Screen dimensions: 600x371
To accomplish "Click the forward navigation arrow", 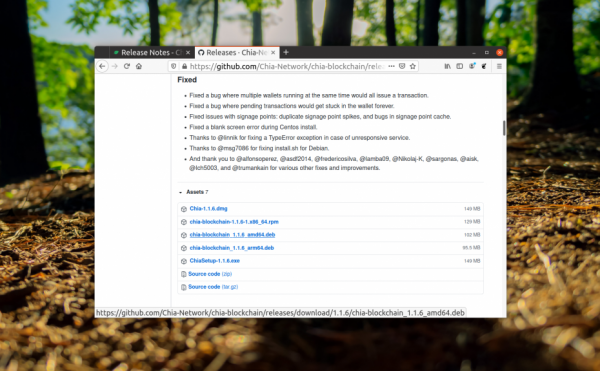I will pyautogui.click(x=114, y=66).
